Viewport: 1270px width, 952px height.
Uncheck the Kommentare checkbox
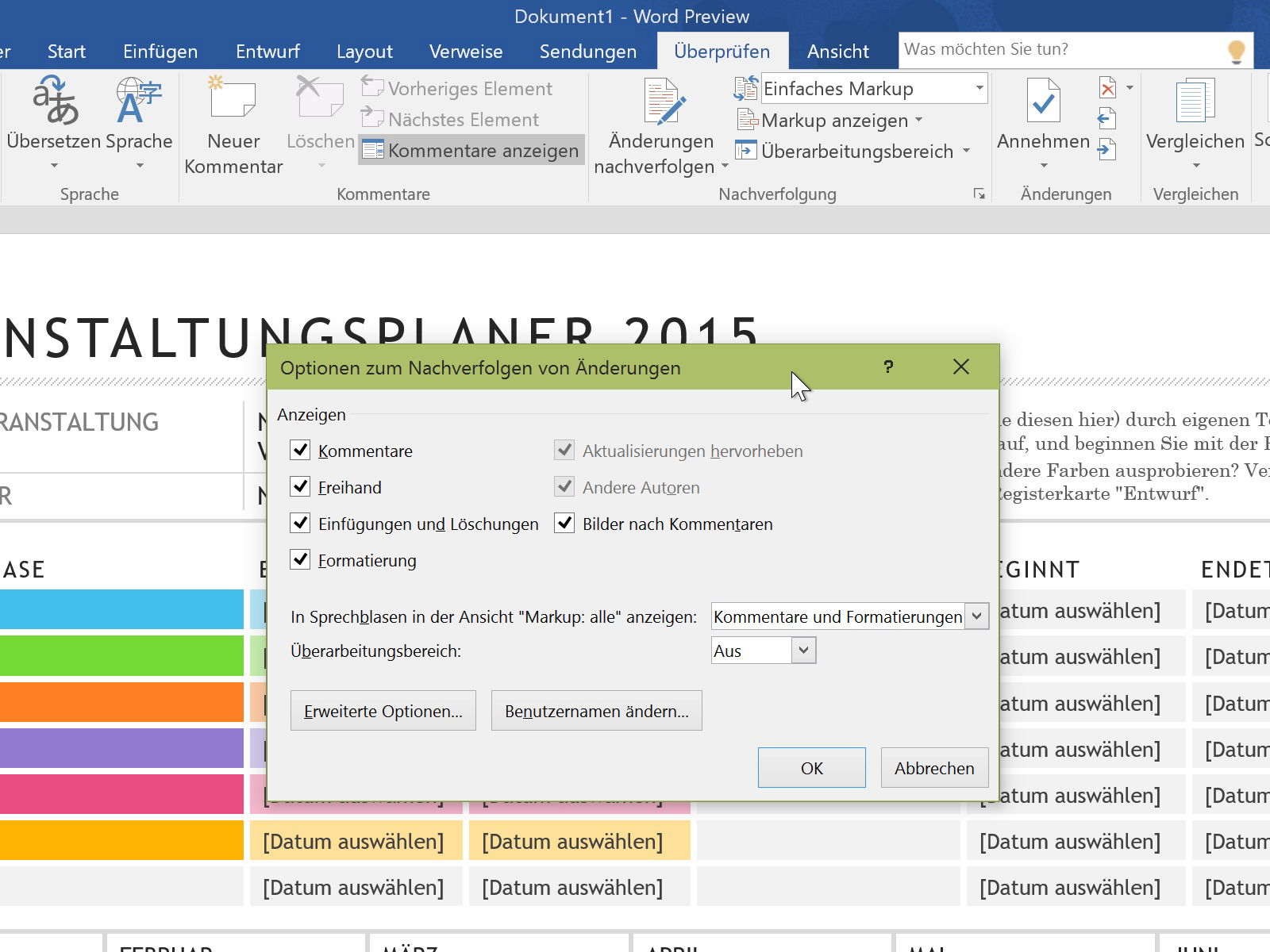[300, 451]
